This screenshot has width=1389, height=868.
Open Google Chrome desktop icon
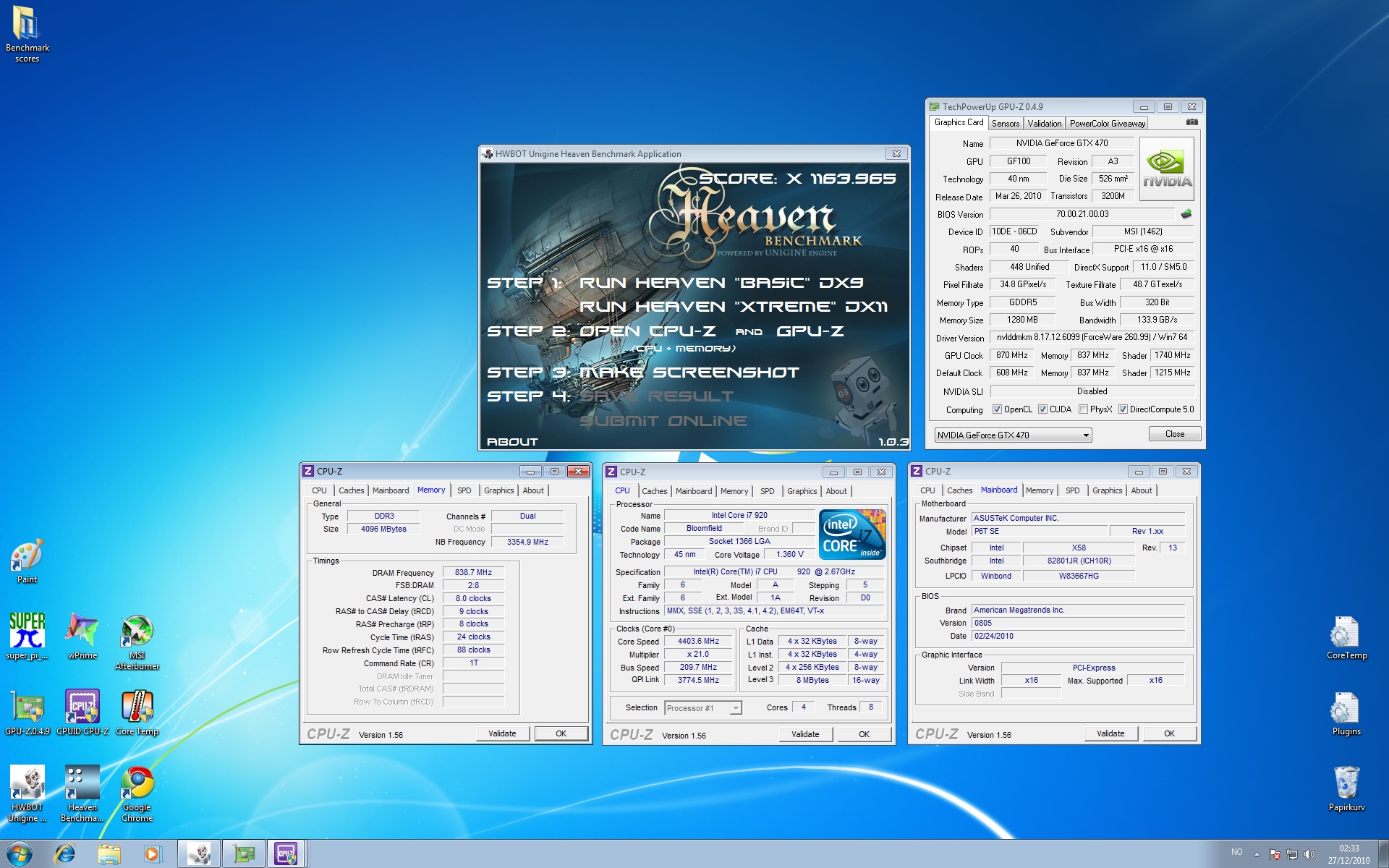pyautogui.click(x=137, y=793)
